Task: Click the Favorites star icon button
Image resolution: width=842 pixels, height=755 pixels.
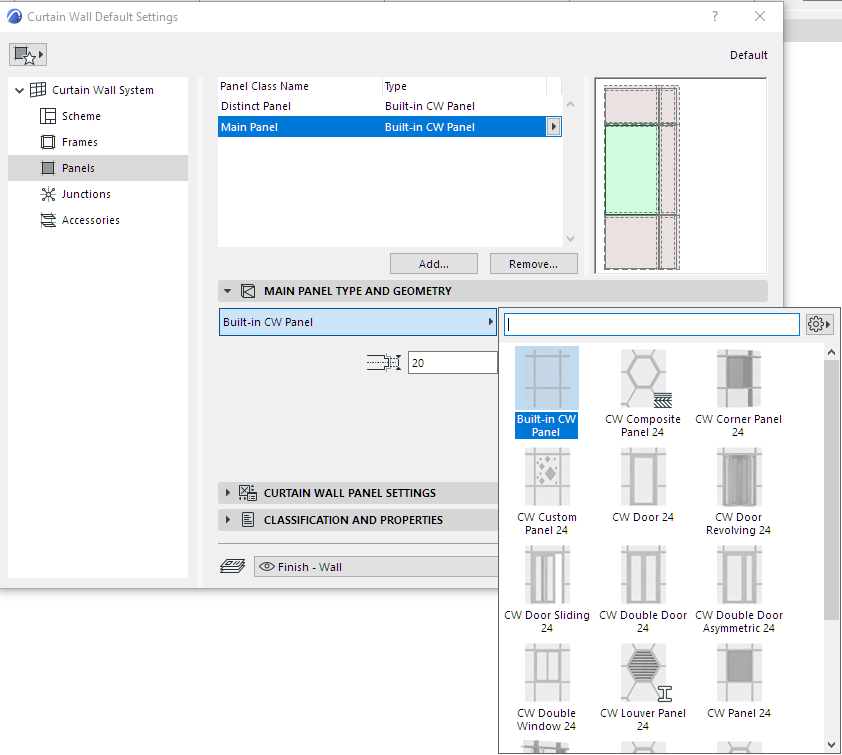Action: click(x=28, y=55)
